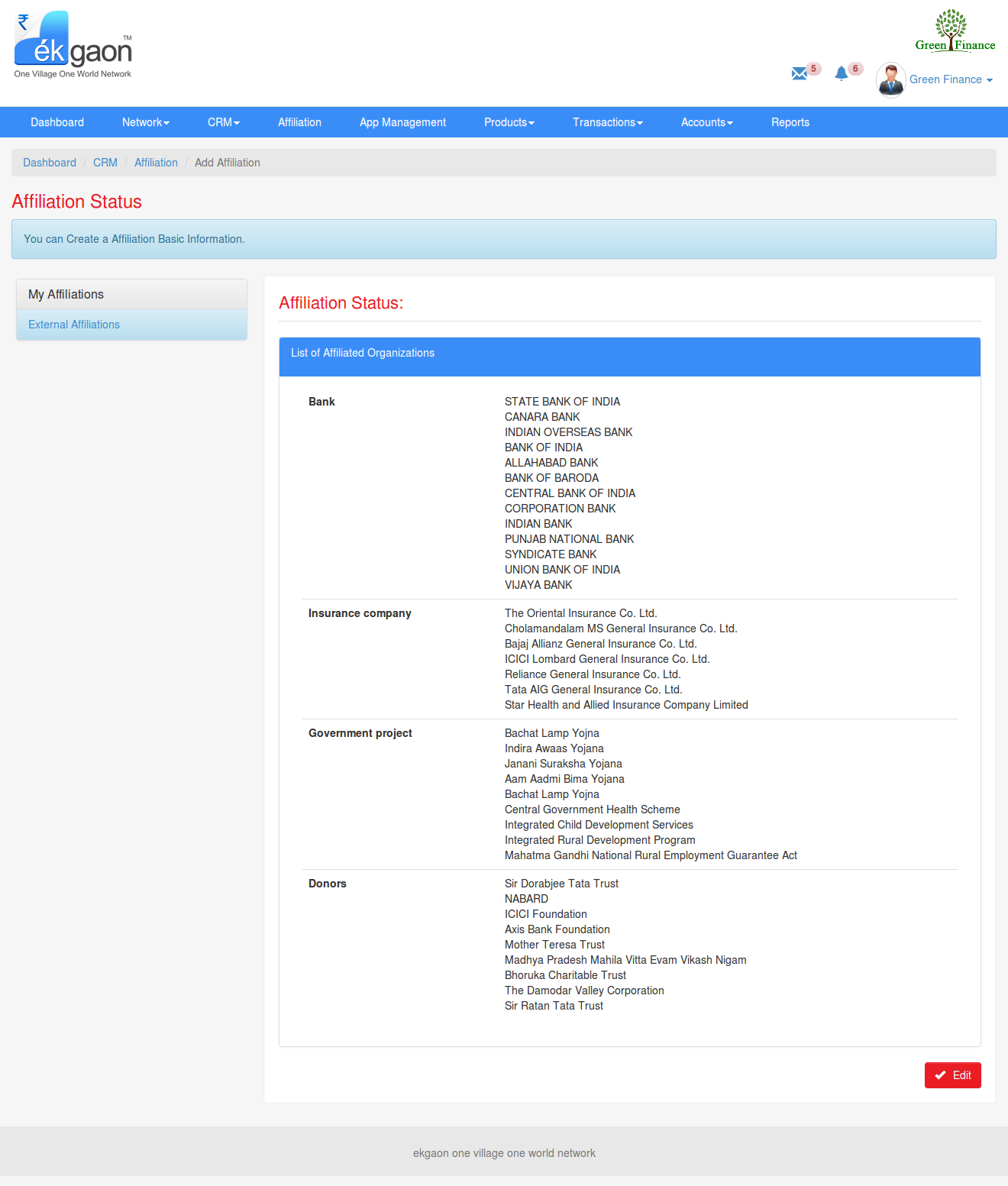Screen dimensions: 1008x1186
Task: Select ICICI Foundation entry
Action: 545,914
